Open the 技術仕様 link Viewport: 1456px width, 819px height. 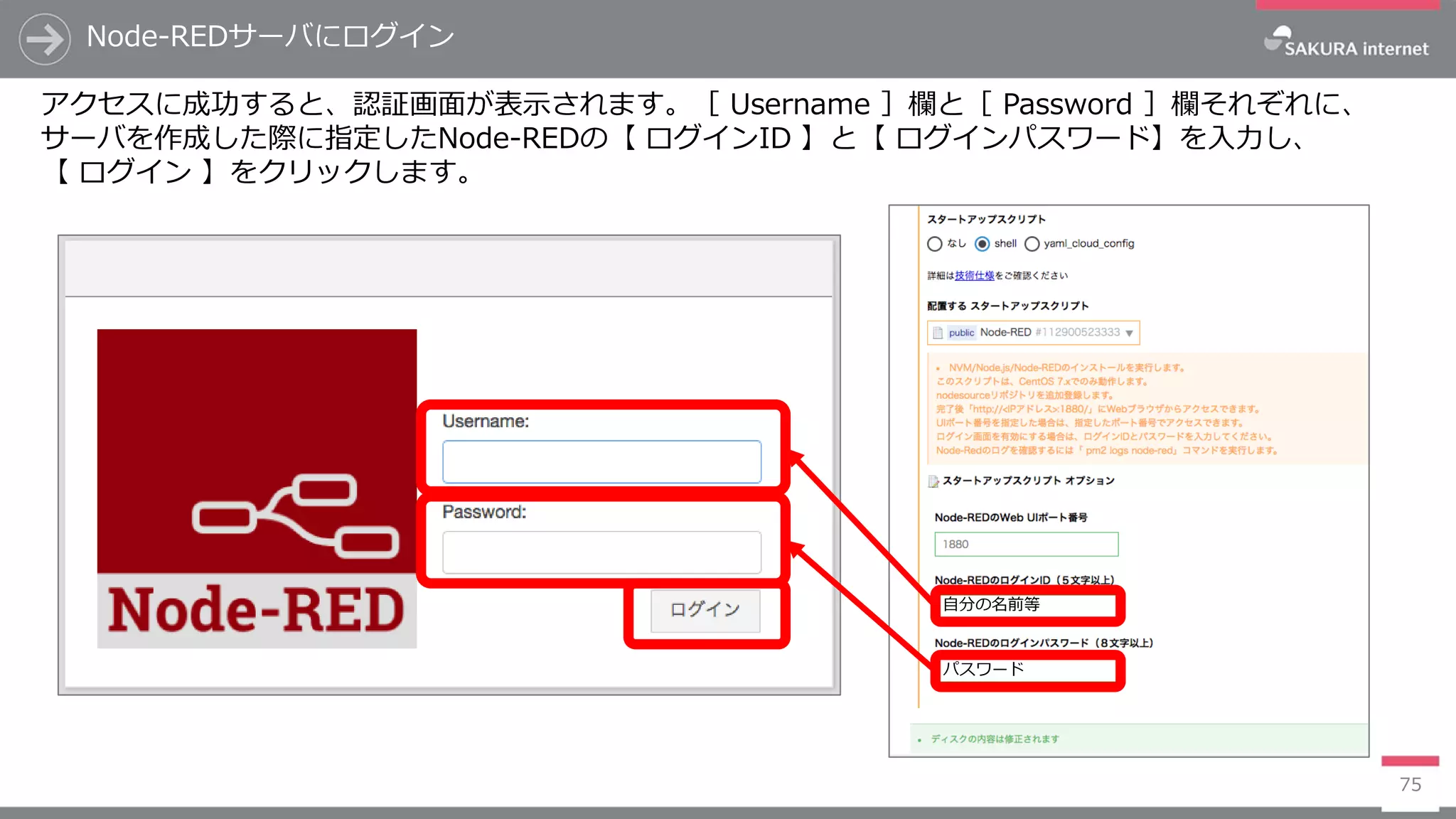[974, 276]
